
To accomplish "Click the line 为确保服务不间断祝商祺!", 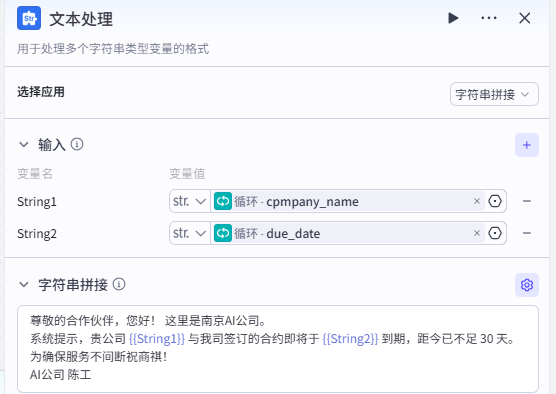I will [99, 356].
